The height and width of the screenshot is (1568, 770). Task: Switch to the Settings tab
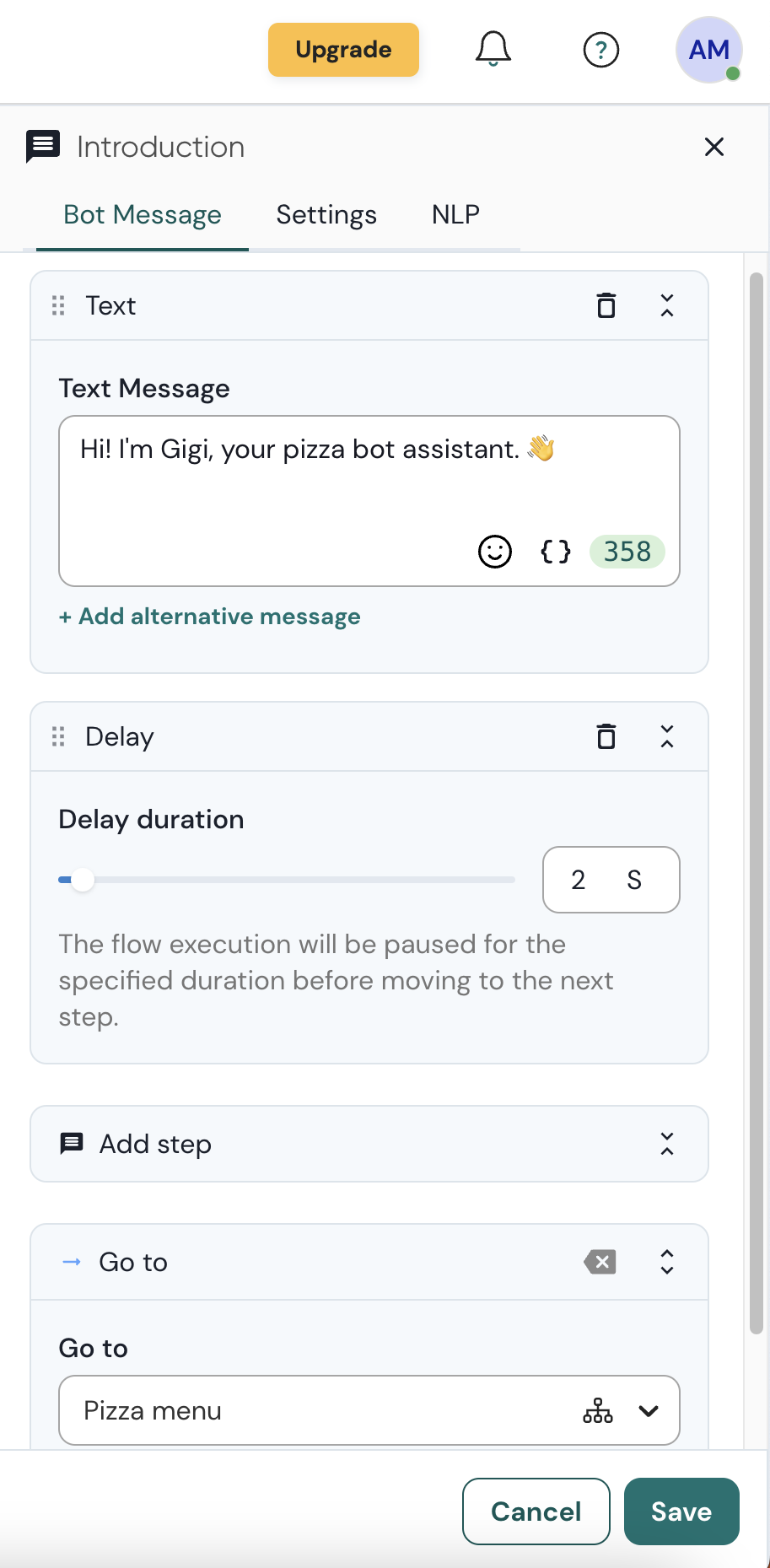pos(326,215)
